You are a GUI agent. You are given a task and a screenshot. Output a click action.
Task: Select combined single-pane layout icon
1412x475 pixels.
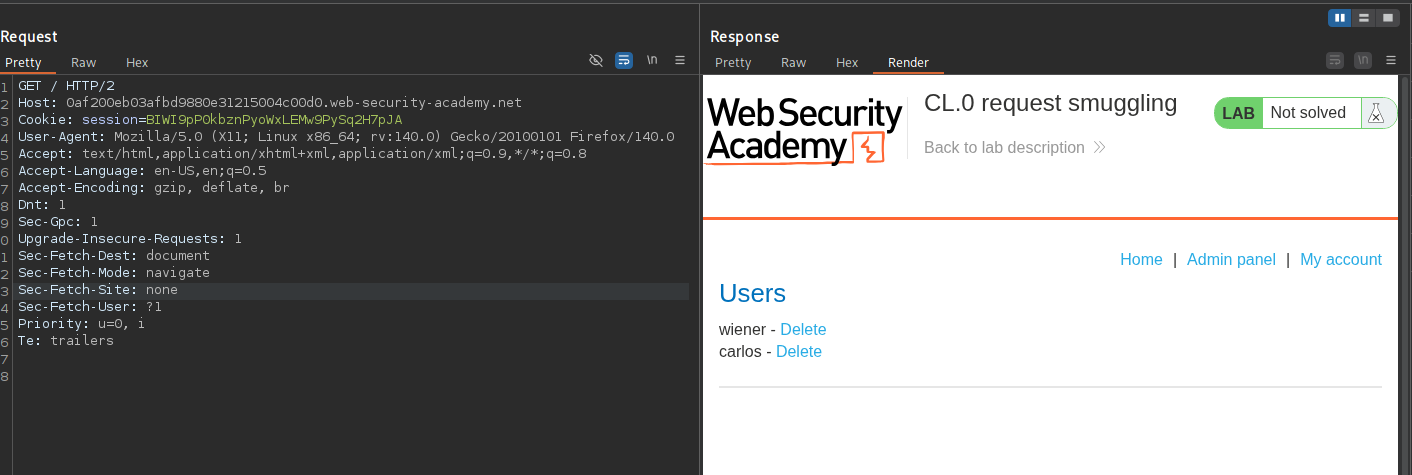(1388, 18)
